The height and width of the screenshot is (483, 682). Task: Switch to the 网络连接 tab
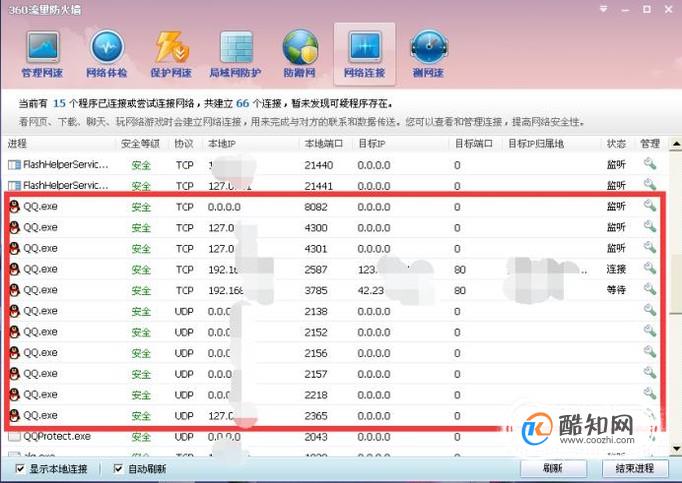coord(364,54)
